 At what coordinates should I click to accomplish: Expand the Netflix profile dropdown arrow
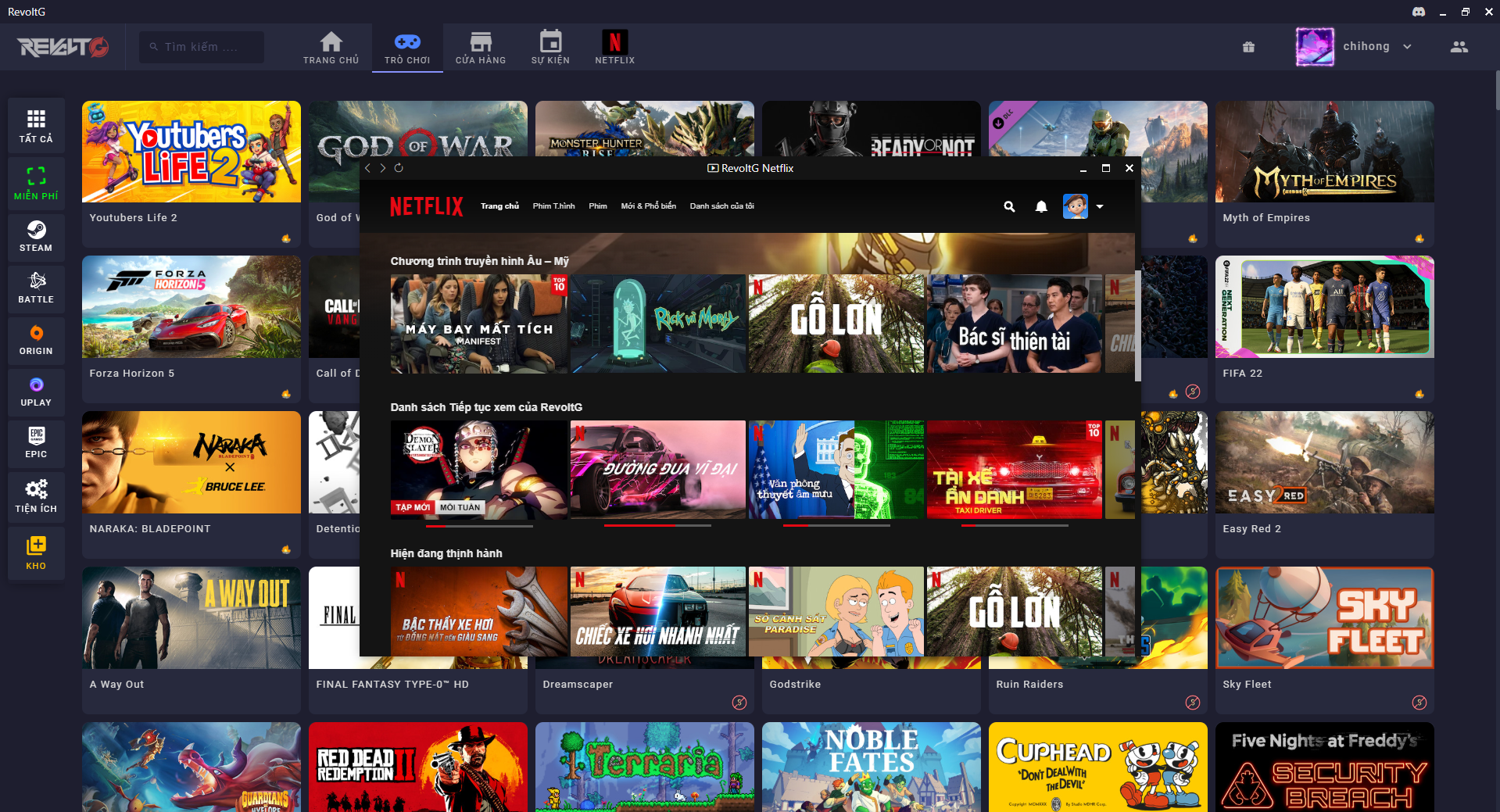(x=1100, y=206)
